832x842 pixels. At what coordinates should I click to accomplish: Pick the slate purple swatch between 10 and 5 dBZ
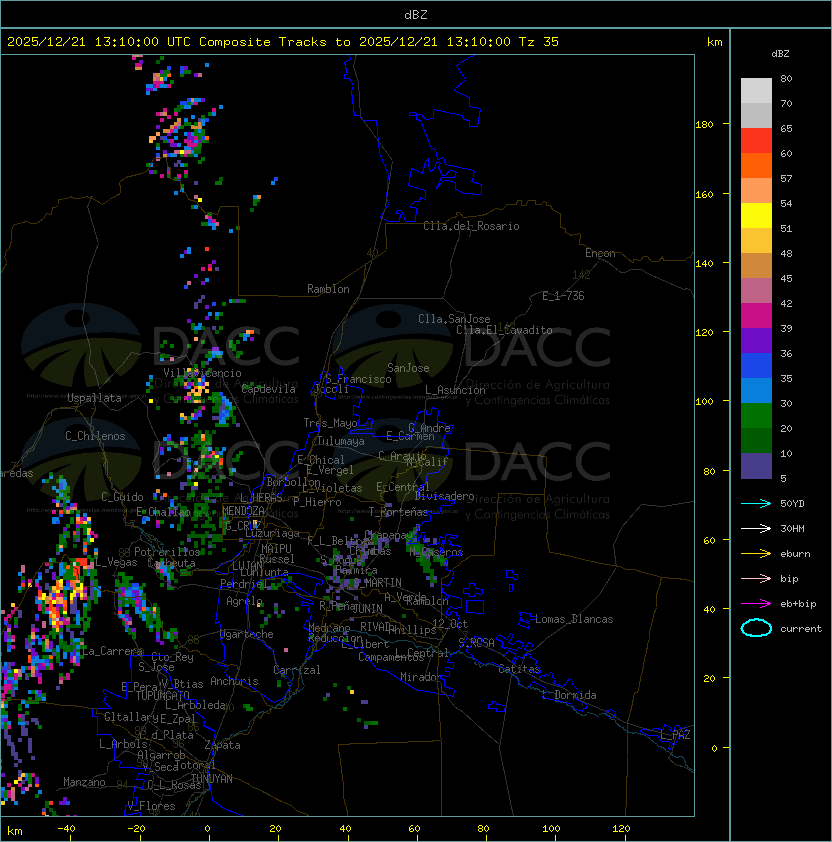click(x=756, y=466)
